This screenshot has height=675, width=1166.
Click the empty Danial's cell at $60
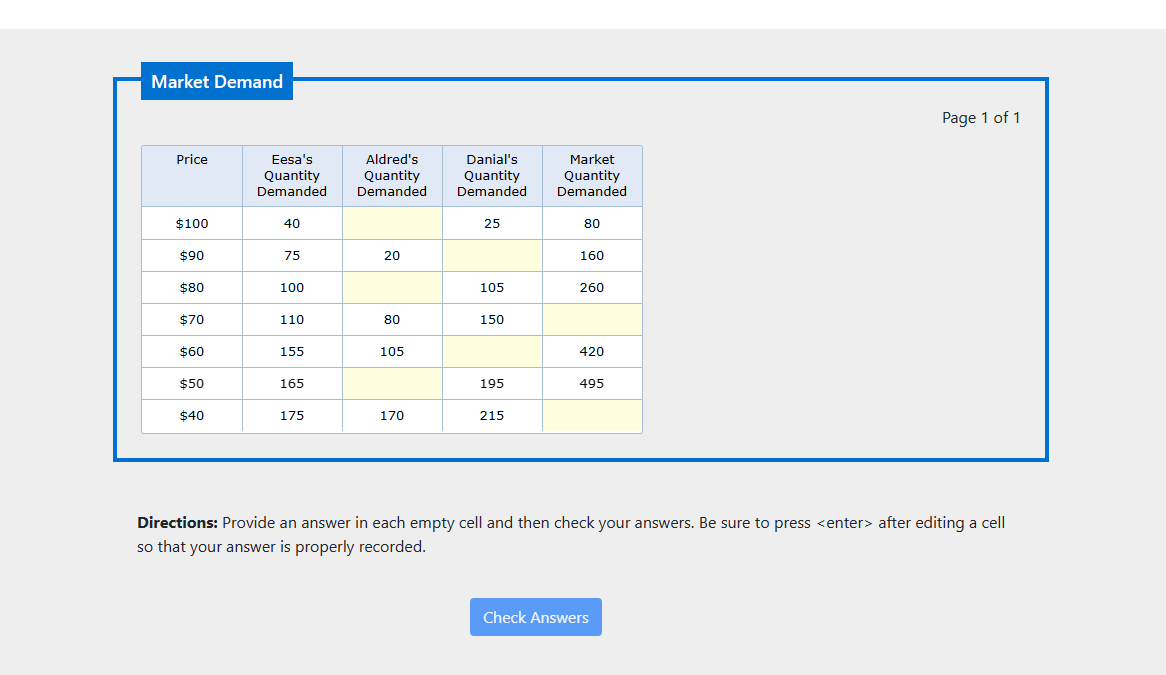coord(491,351)
